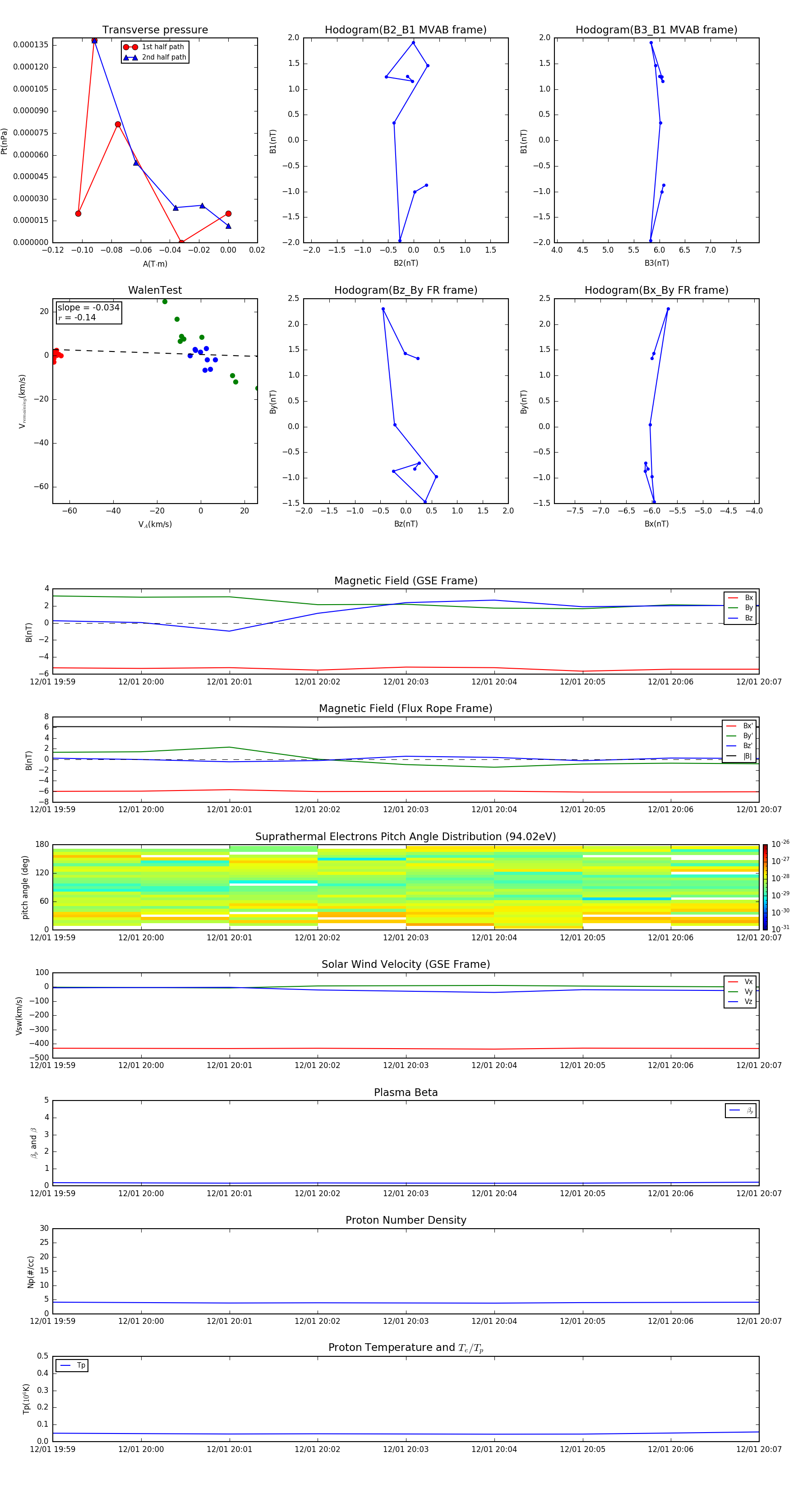Select the By' entry in Flux Rope legend

click(740, 736)
